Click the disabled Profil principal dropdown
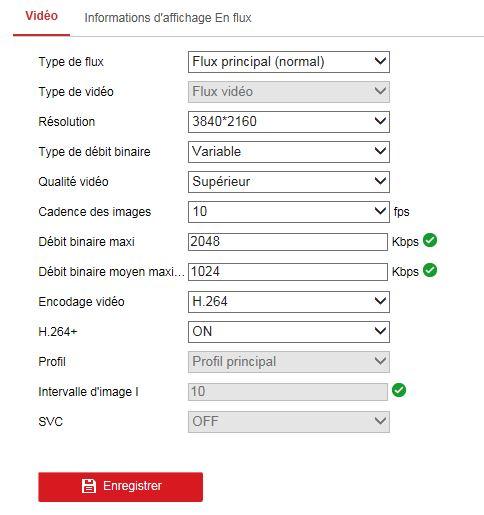Screen dimensions: 484x515 coord(289,362)
